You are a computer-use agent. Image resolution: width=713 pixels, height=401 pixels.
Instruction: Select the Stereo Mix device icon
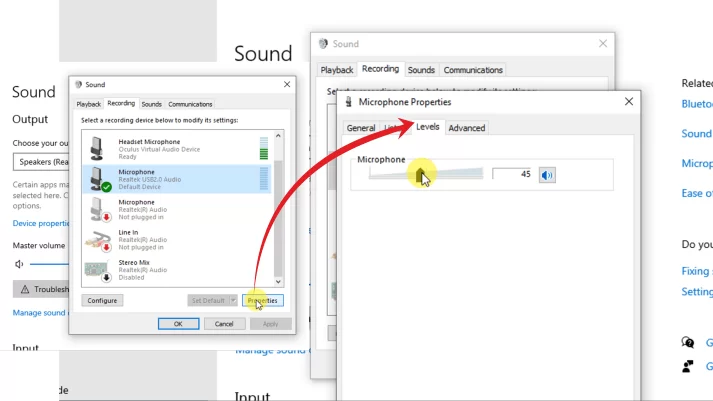[x=98, y=270]
